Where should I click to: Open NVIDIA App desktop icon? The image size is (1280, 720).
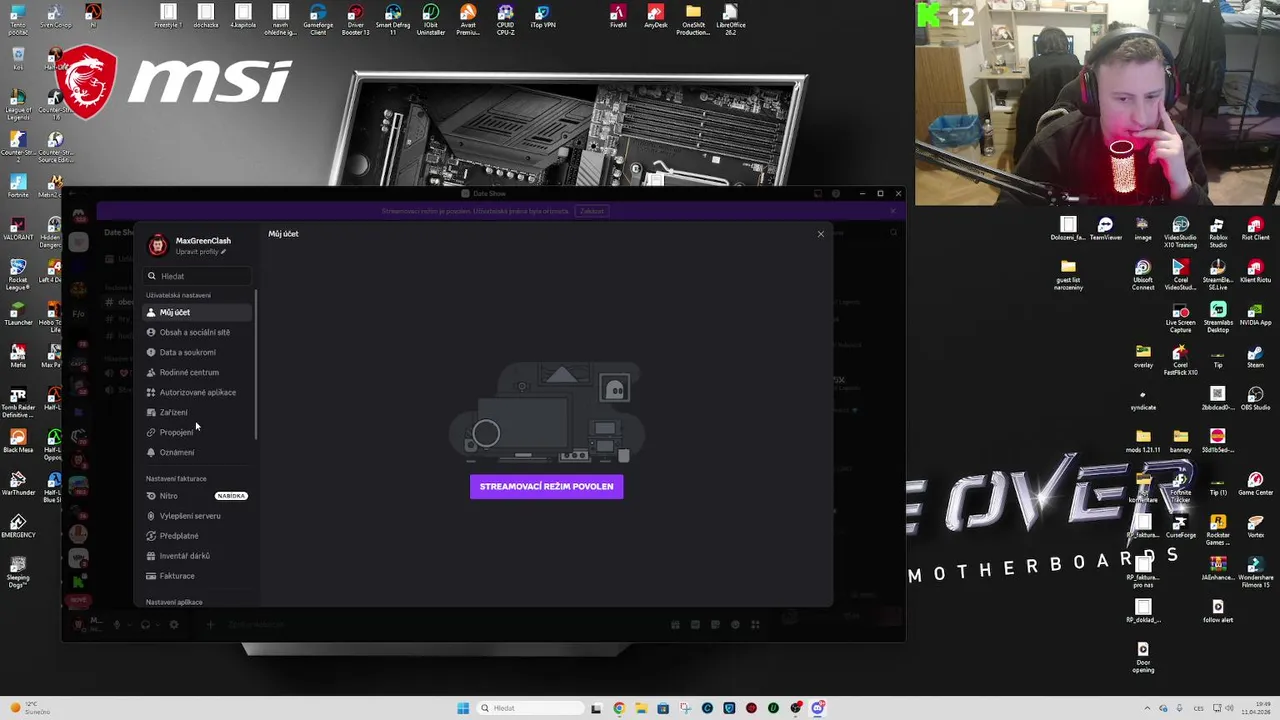(1255, 314)
